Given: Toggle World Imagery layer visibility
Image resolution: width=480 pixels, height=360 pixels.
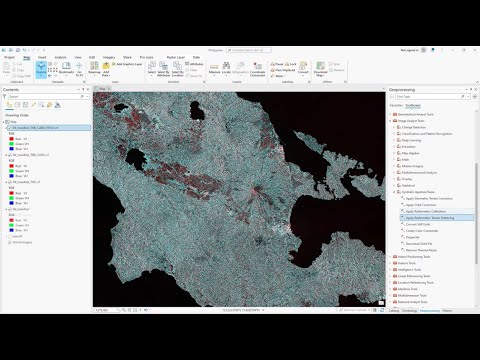Looking at the screenshot, I should [10, 243].
